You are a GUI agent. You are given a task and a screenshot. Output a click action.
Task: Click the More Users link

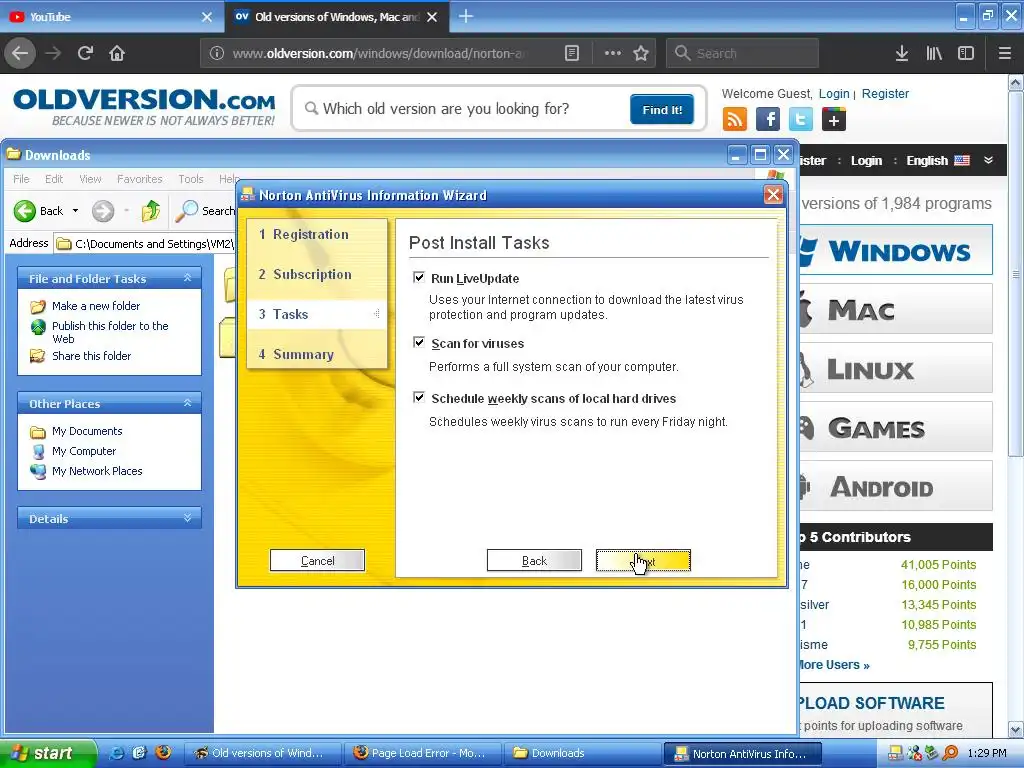833,665
